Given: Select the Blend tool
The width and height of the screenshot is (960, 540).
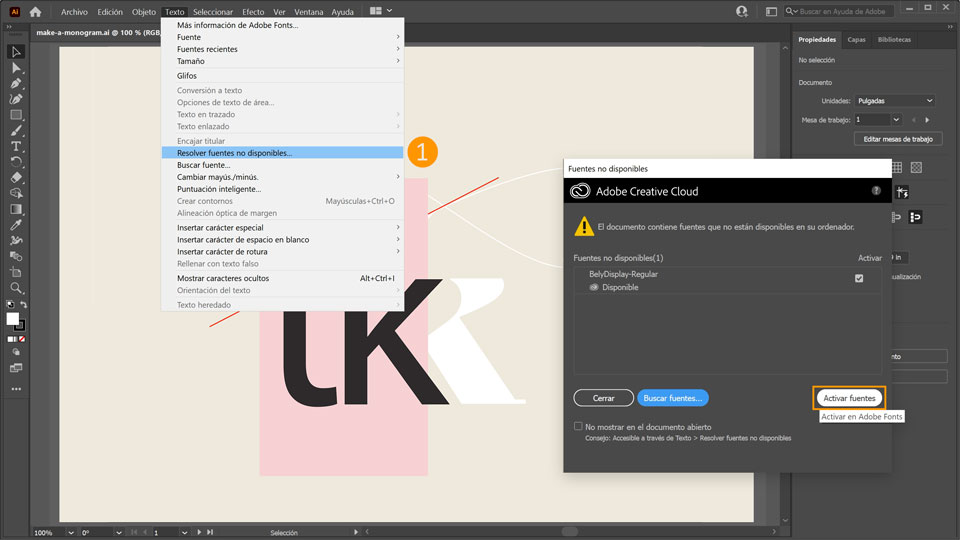Looking at the screenshot, I should coord(17,257).
